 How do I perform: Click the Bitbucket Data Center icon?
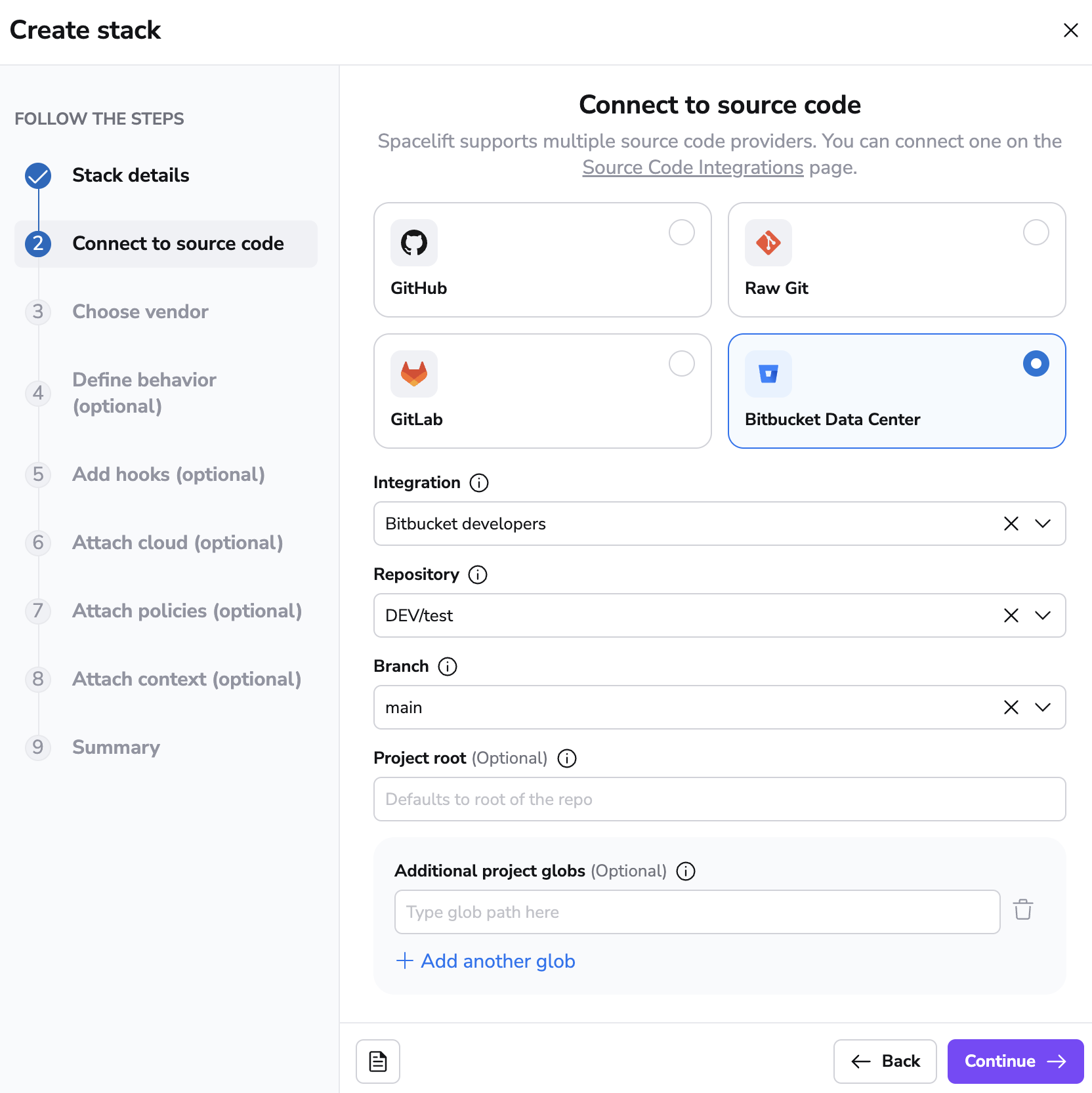tap(768, 373)
